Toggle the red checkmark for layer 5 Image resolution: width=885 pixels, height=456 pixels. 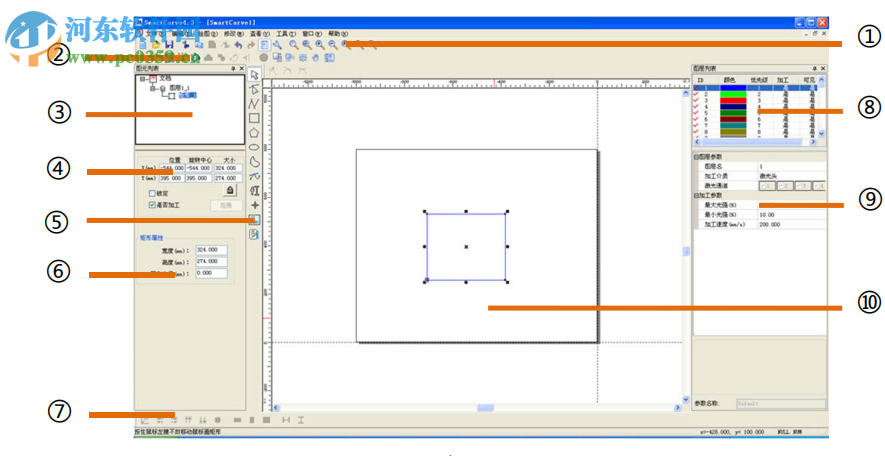point(697,113)
